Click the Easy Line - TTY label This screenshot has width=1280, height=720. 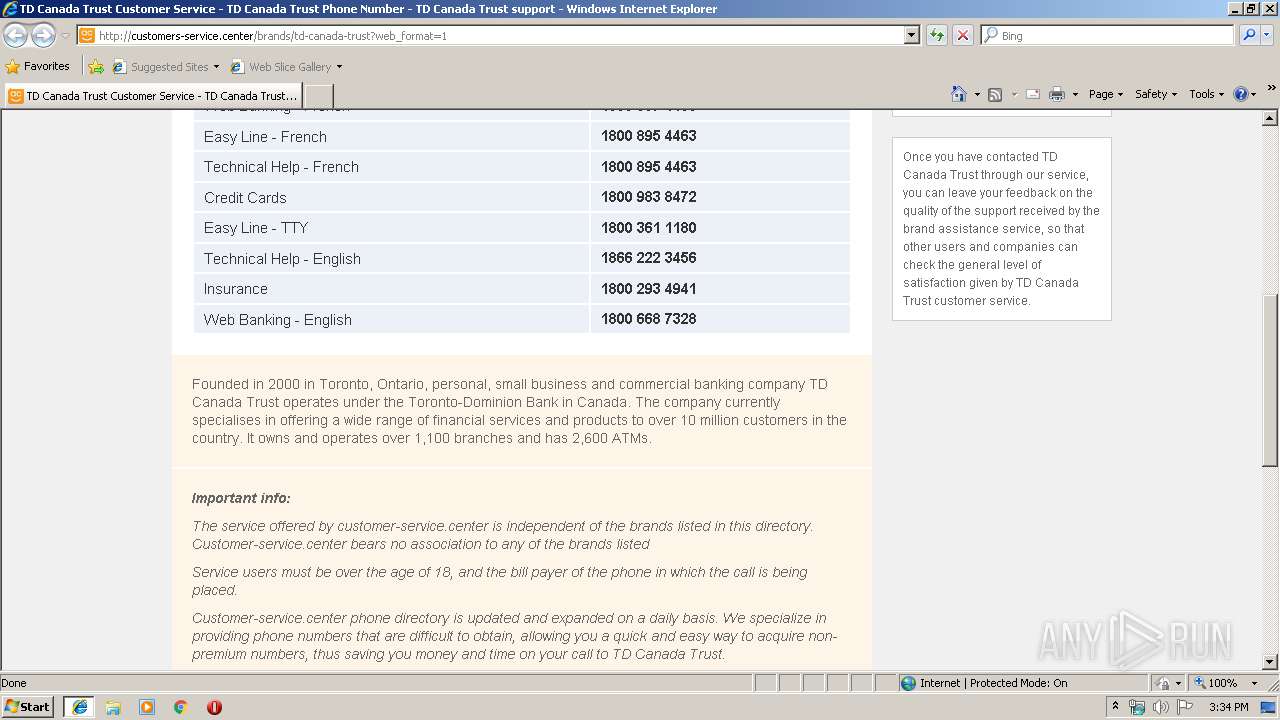click(x=256, y=228)
